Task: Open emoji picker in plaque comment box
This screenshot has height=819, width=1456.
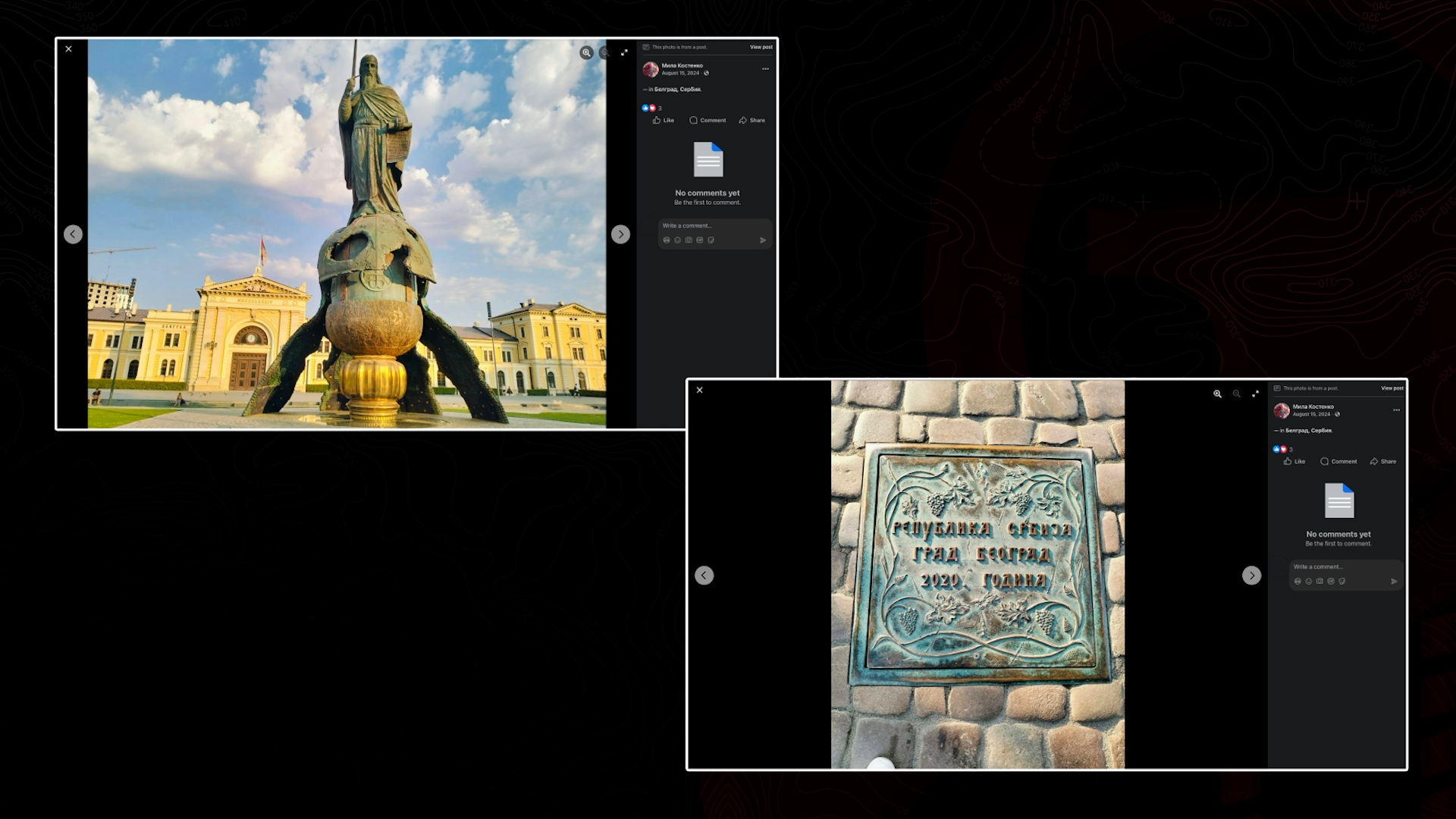Action: tap(1308, 582)
